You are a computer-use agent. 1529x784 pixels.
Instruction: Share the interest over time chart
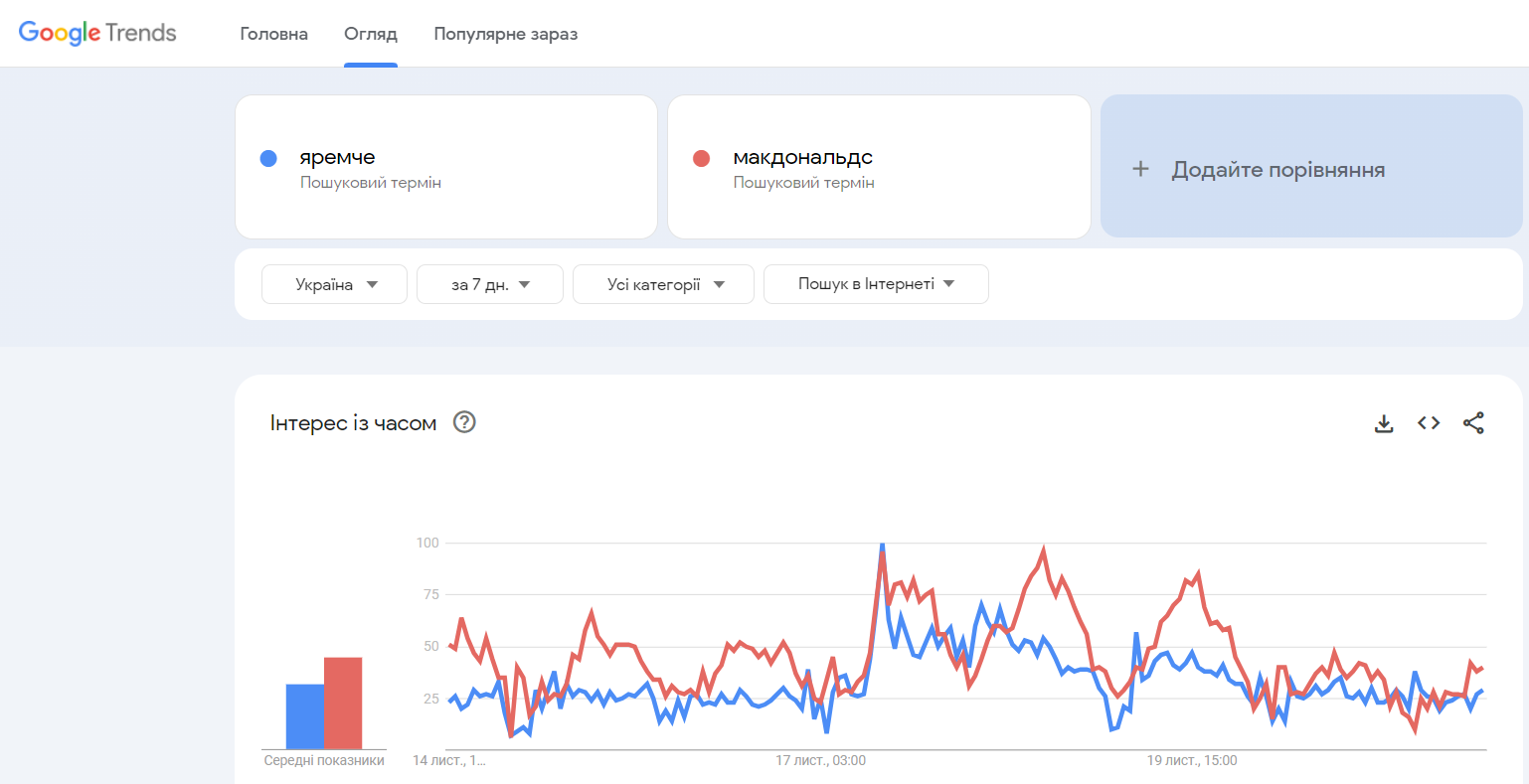click(x=1473, y=423)
